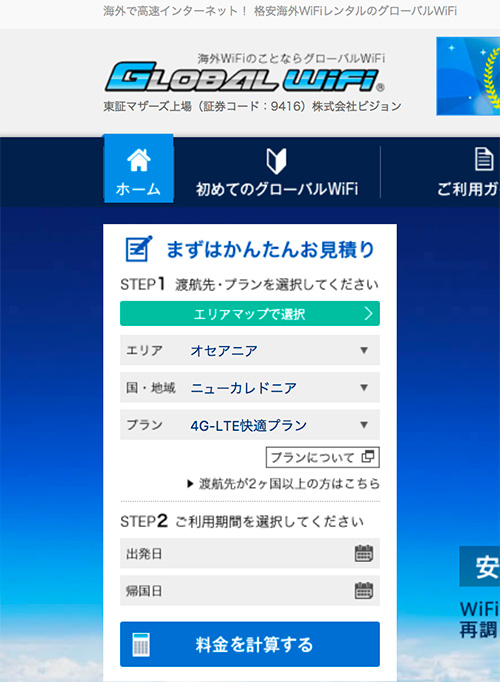Click the 帰国日 input field

250,591
